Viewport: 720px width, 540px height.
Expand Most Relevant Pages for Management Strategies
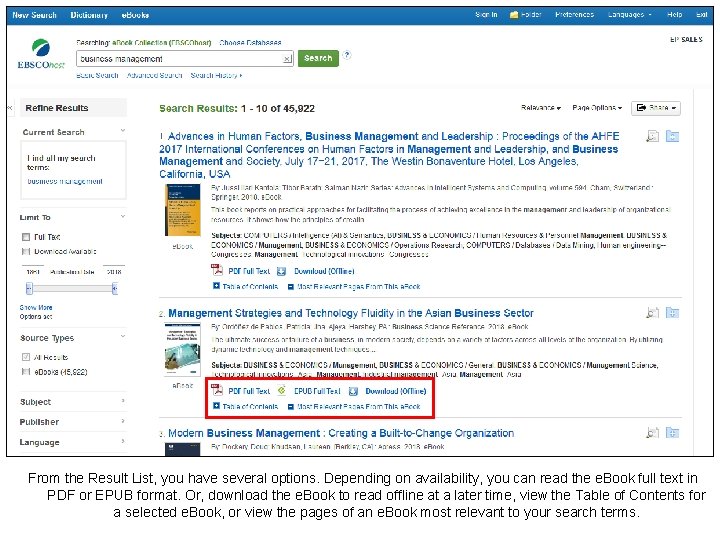354,406
